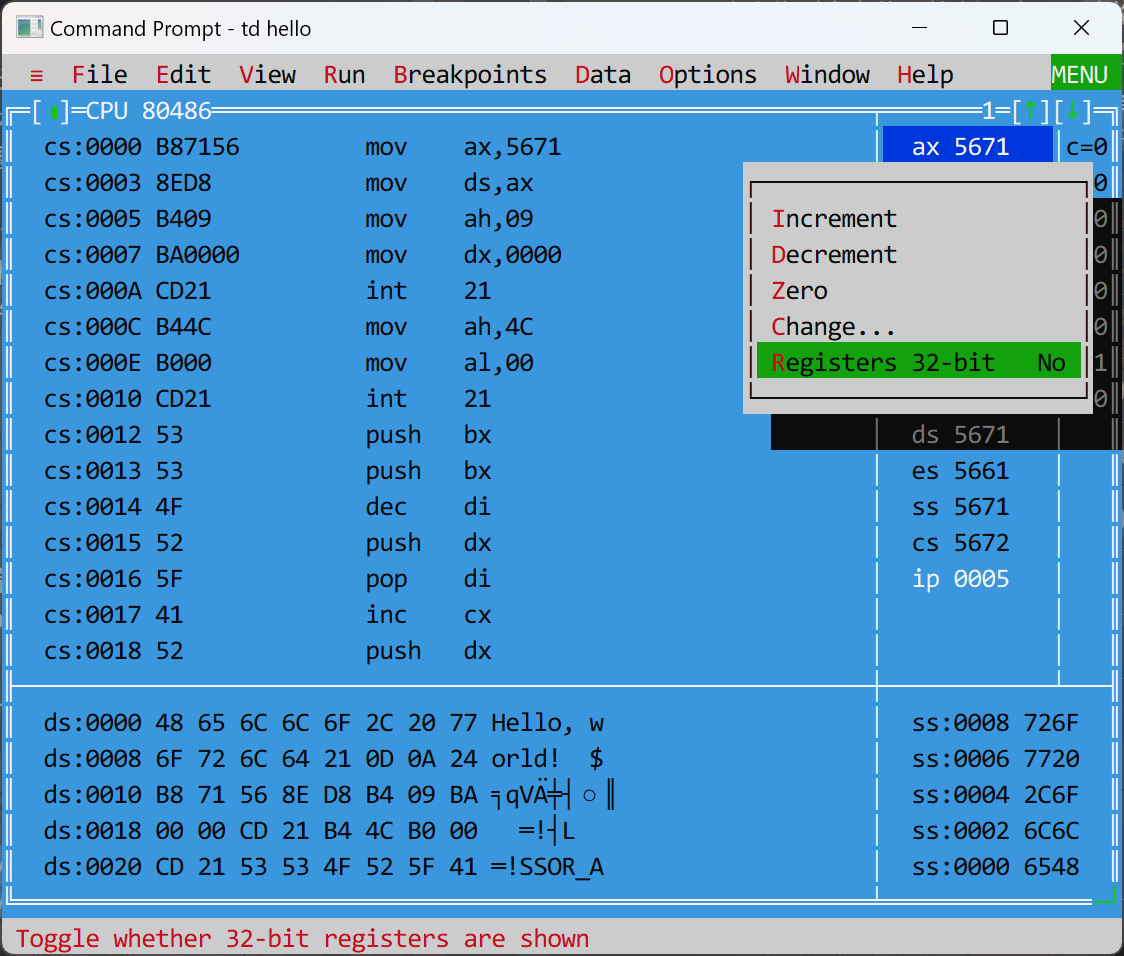The width and height of the screenshot is (1124, 956).
Task: Open the File menu
Action: click(100, 76)
